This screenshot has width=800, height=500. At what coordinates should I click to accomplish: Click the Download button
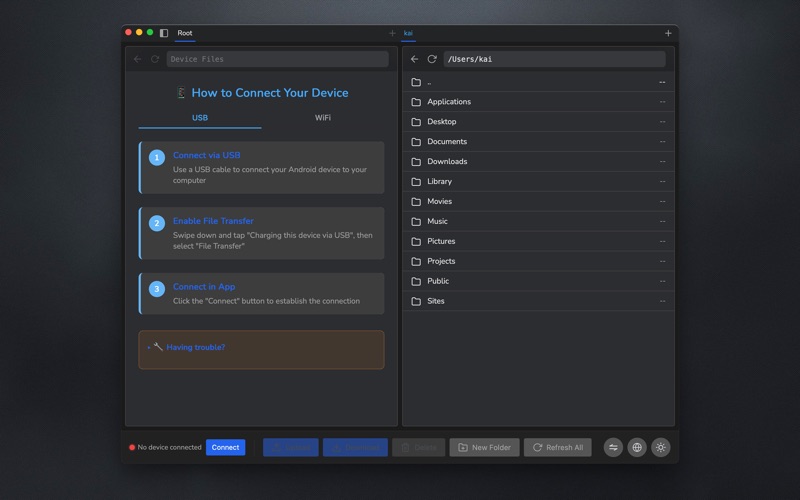coord(355,447)
